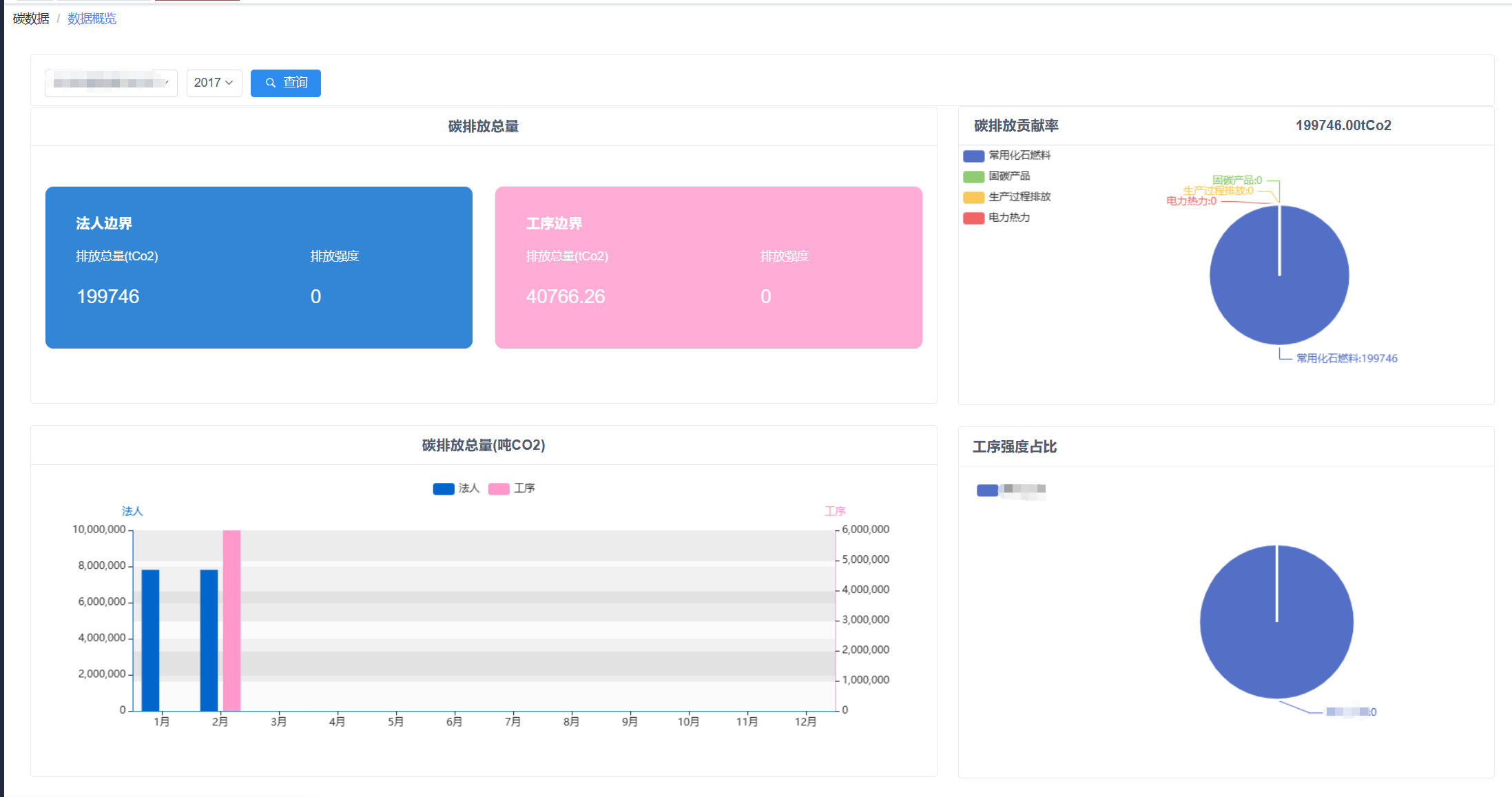Viewport: 1512px width, 797px height.
Task: Click the 常用化石燃料:199746 pie label
Action: click(x=1347, y=358)
